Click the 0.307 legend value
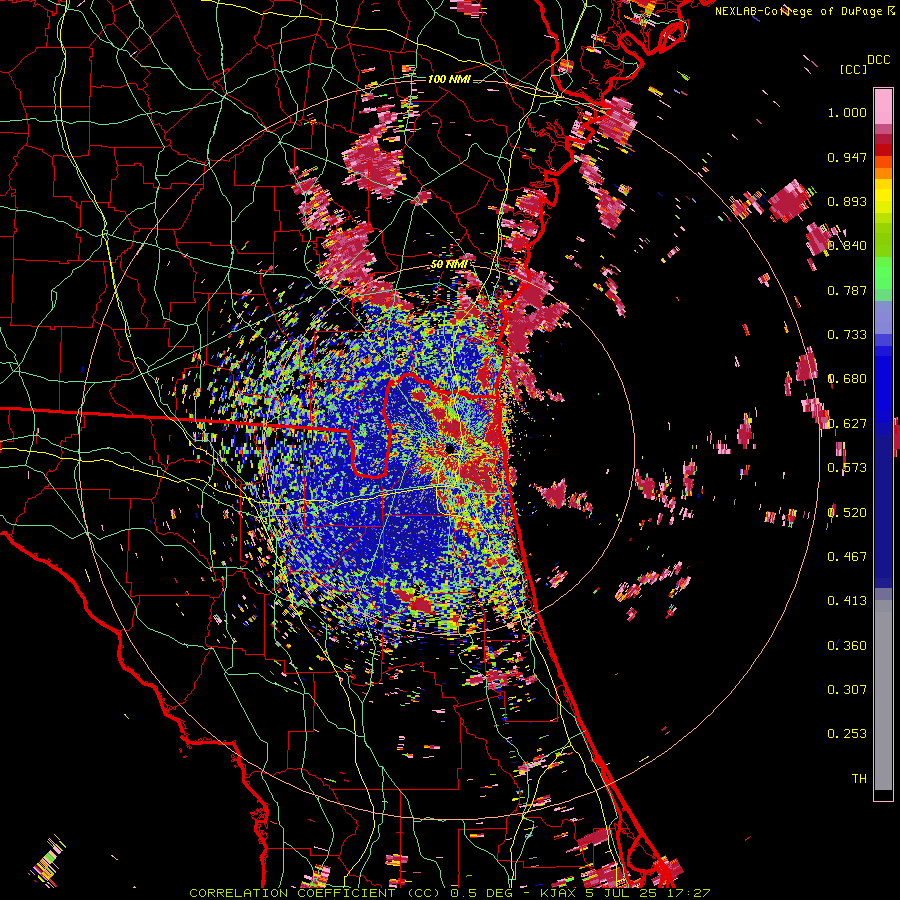The height and width of the screenshot is (900, 900). click(847, 689)
